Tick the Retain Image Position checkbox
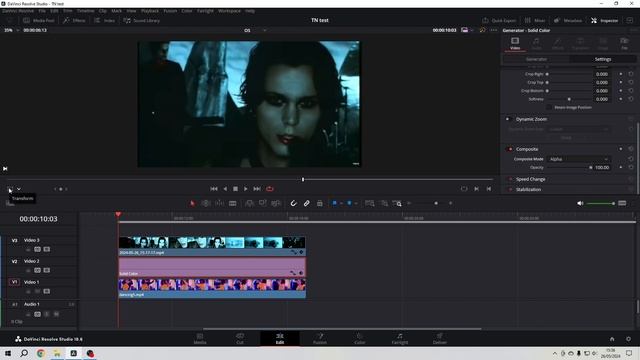 pos(549,107)
